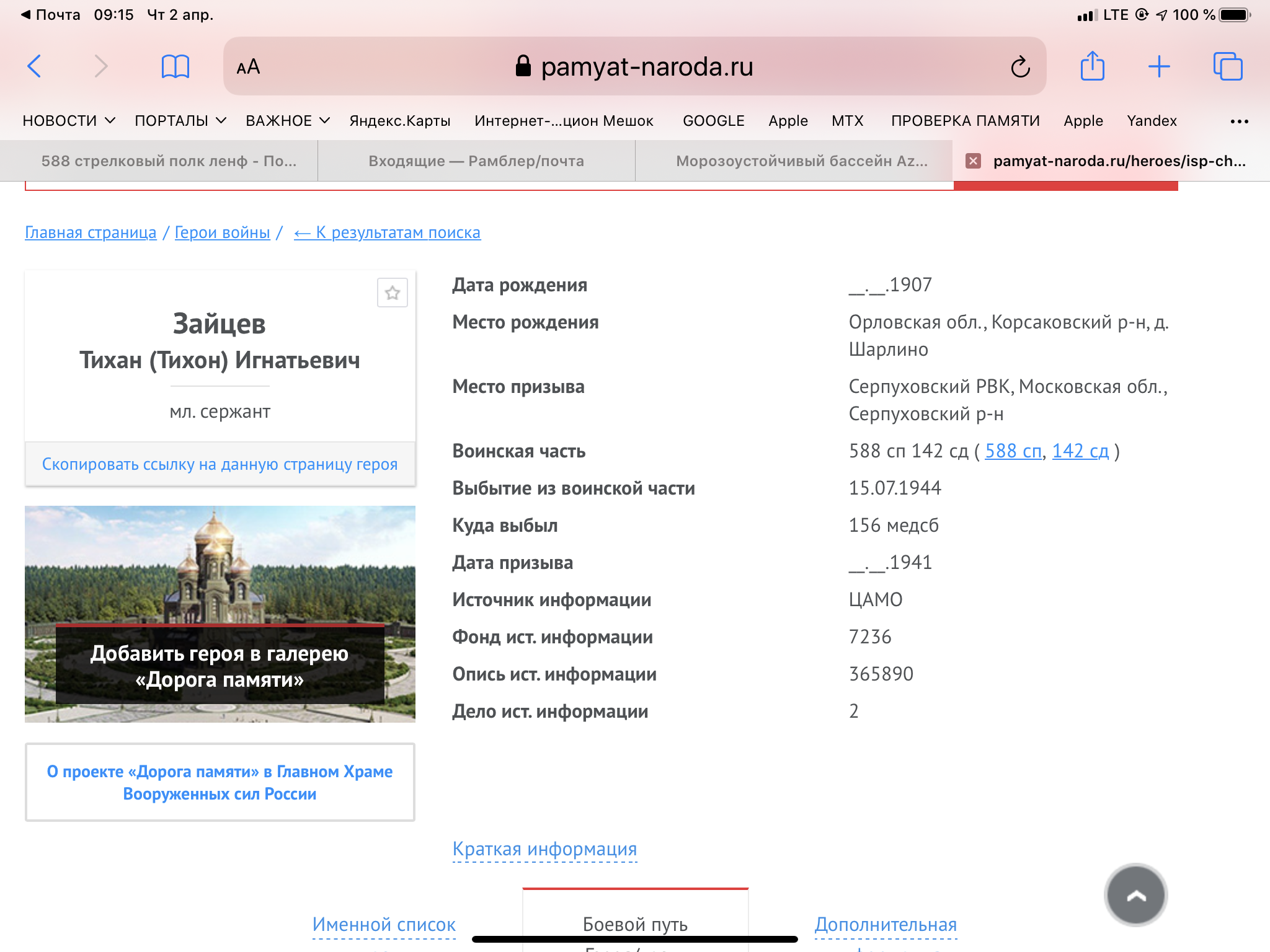Close the pamyat-naroda tab with X

click(973, 161)
